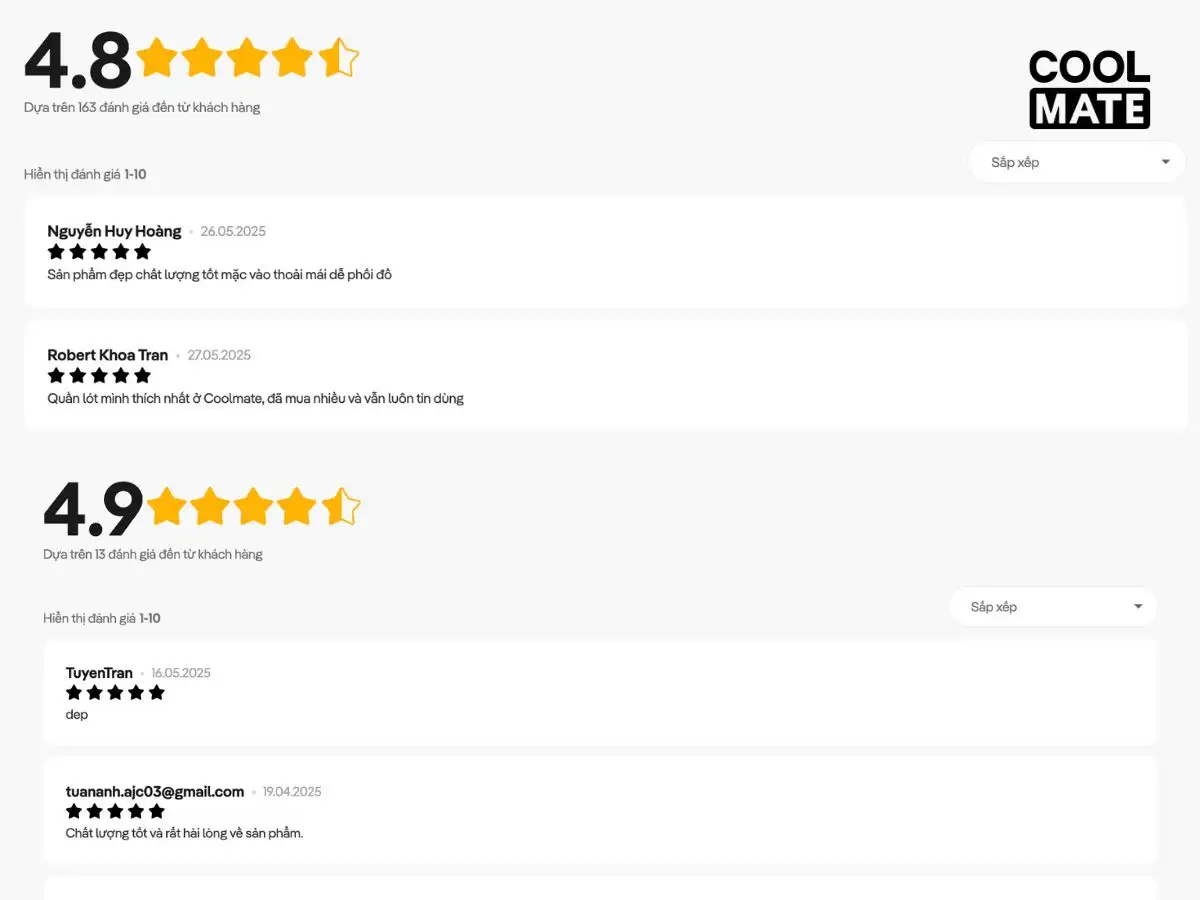Viewport: 1200px width, 900px height.
Task: Click the half-filled star of 4.9 rating
Action: click(340, 507)
